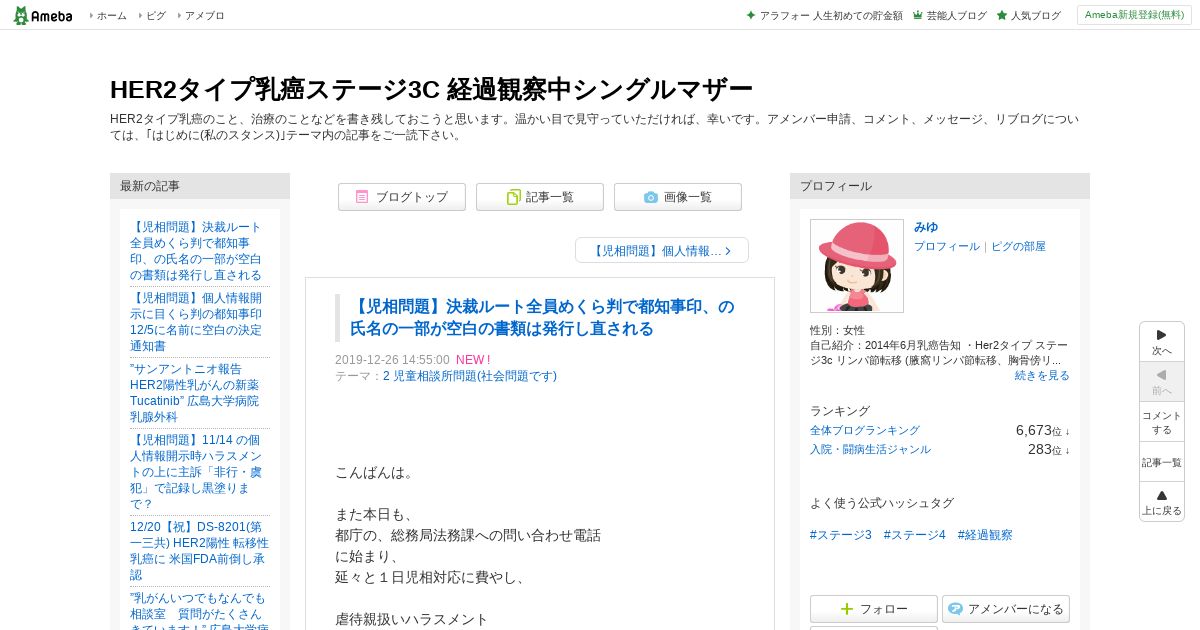Click the profile avatar image
This screenshot has height=630, width=1200.
pyautogui.click(x=857, y=266)
